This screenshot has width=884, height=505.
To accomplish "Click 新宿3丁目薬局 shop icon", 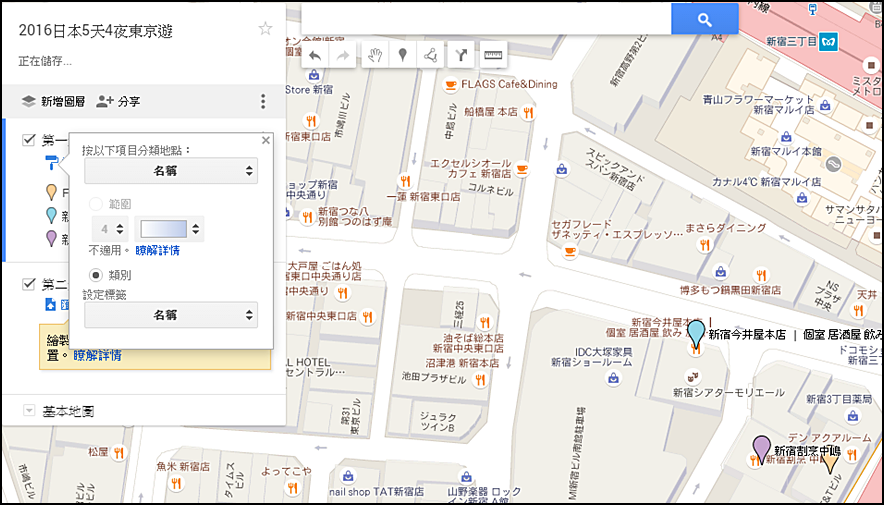I will (853, 415).
